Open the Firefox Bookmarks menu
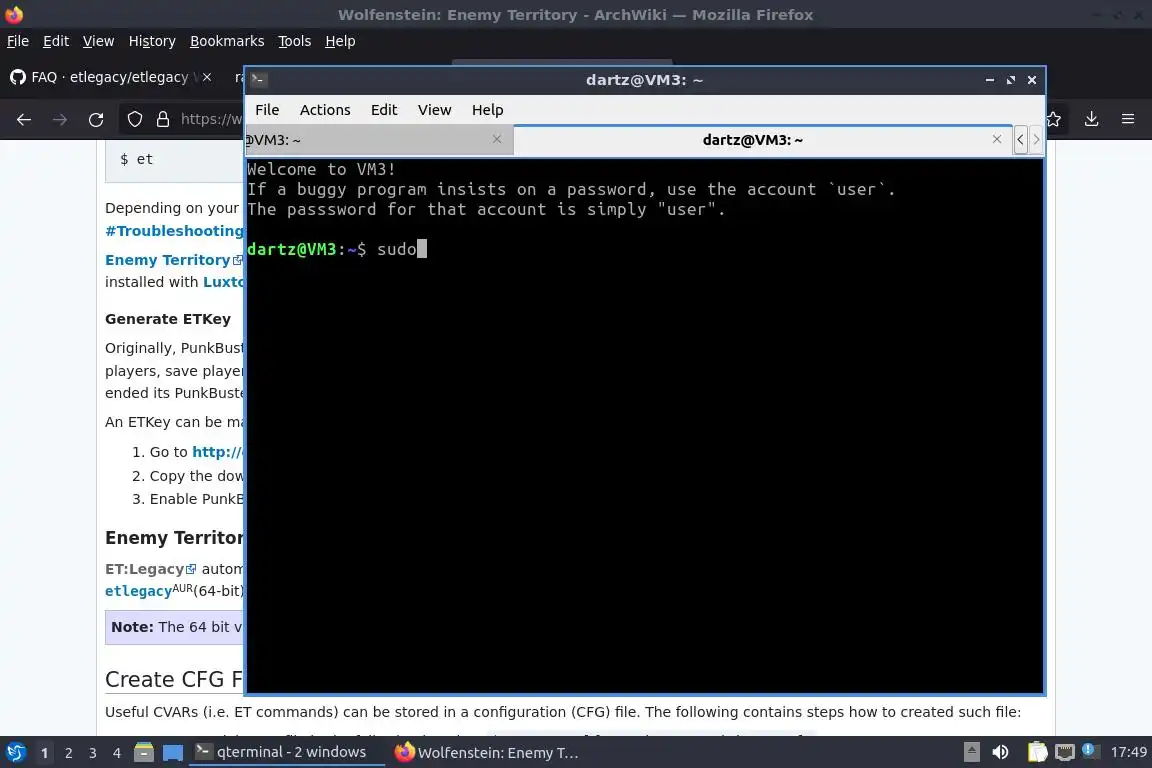The image size is (1152, 768). coord(227,41)
